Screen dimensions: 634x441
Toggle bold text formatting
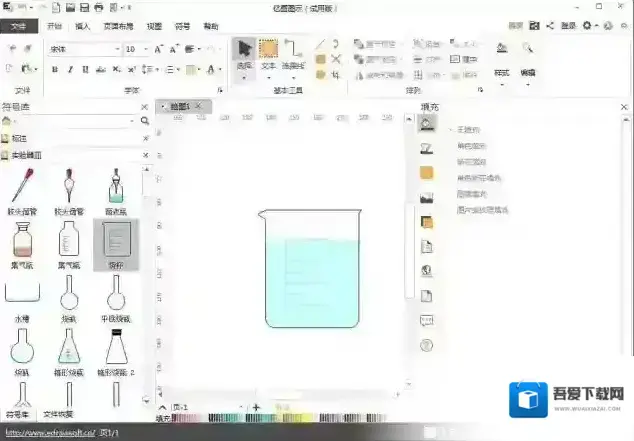(x=54, y=69)
